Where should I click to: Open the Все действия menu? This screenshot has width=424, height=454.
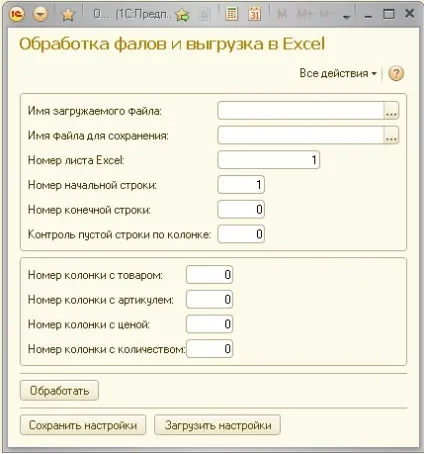[338, 73]
